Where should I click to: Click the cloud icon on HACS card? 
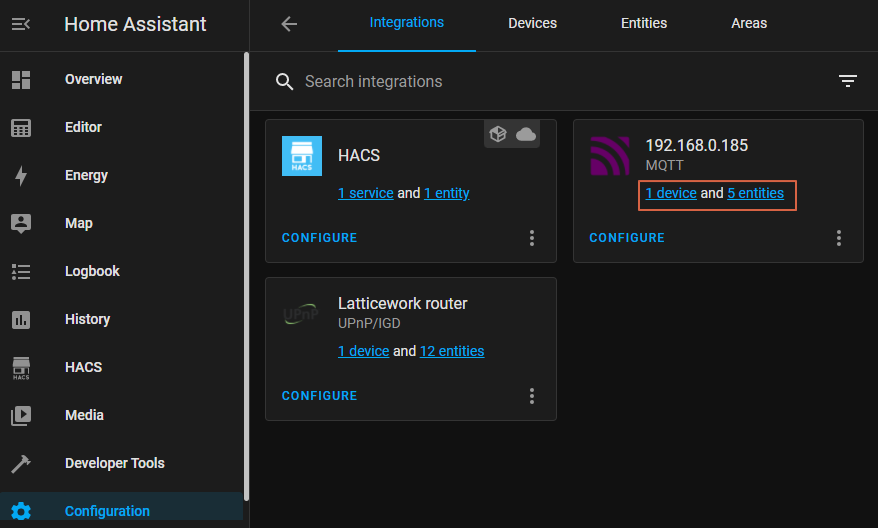click(x=526, y=134)
